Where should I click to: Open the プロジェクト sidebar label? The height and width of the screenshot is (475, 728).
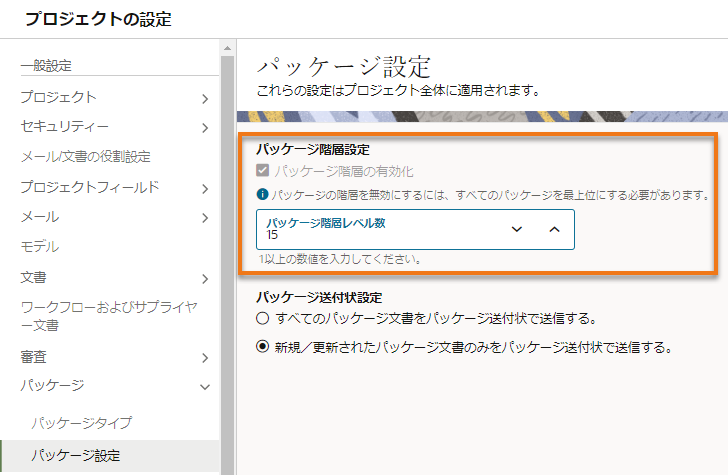[x=58, y=97]
